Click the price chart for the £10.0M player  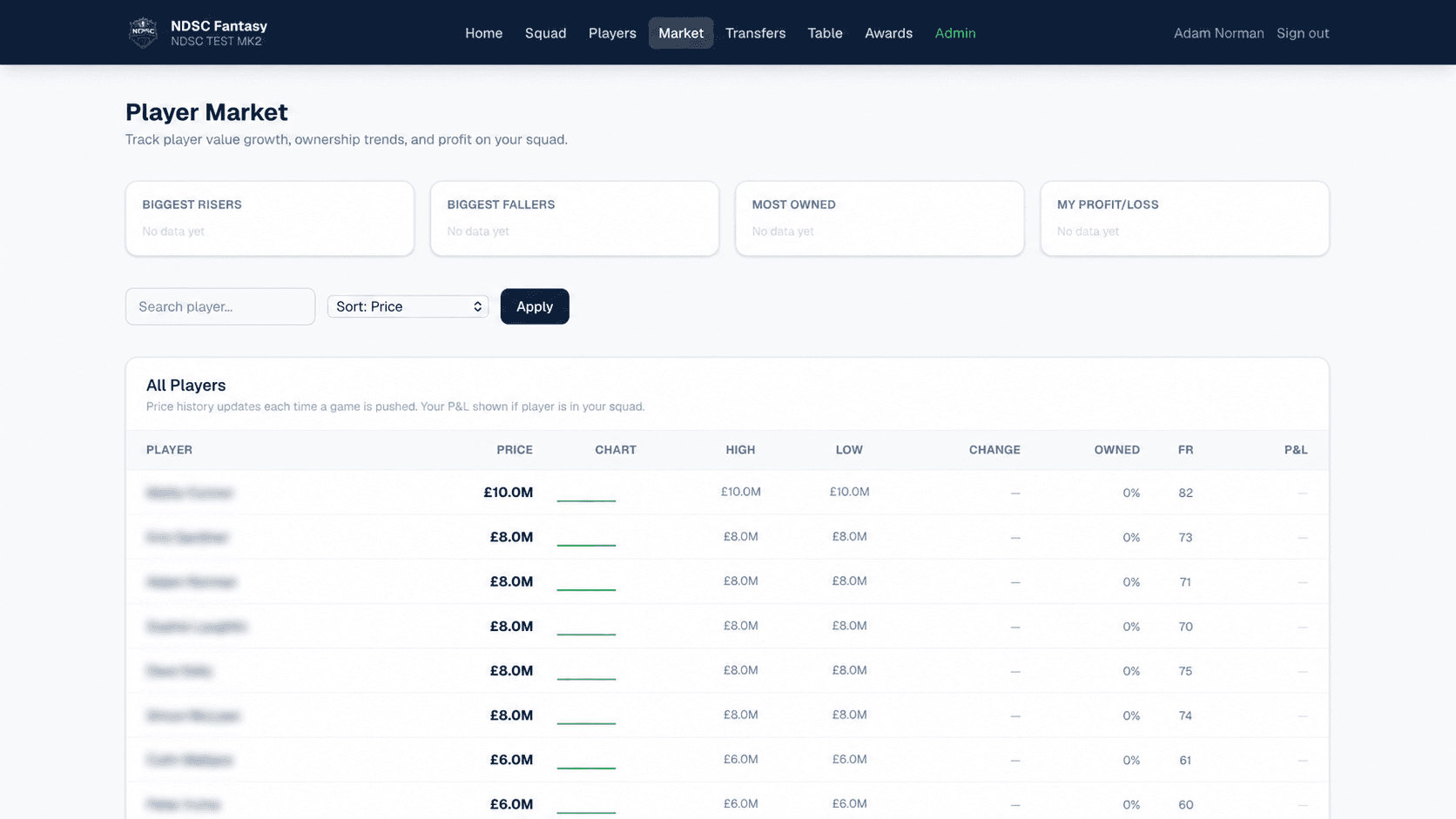586,493
